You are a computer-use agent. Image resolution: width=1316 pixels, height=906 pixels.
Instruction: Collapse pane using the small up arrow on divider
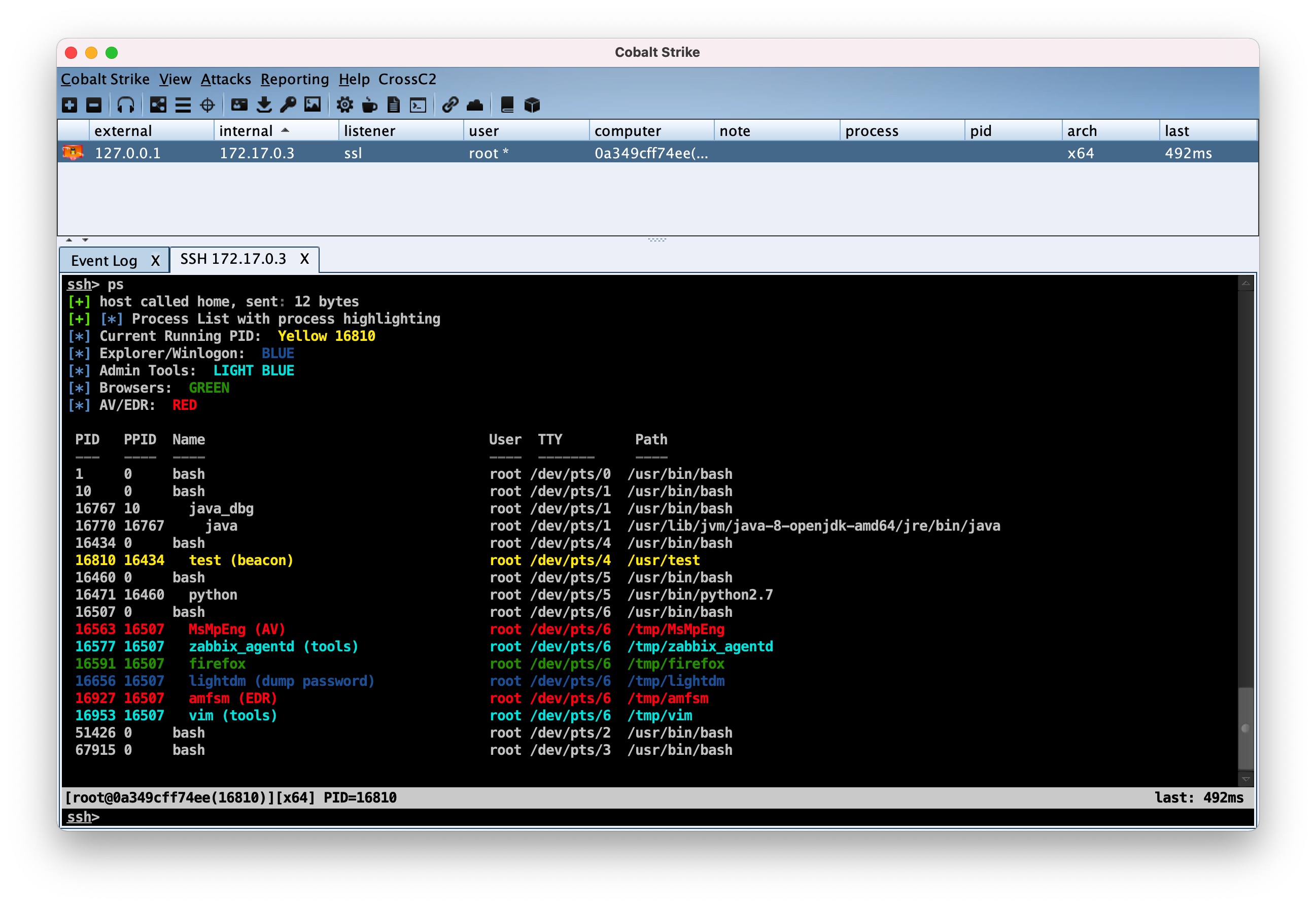(70, 240)
